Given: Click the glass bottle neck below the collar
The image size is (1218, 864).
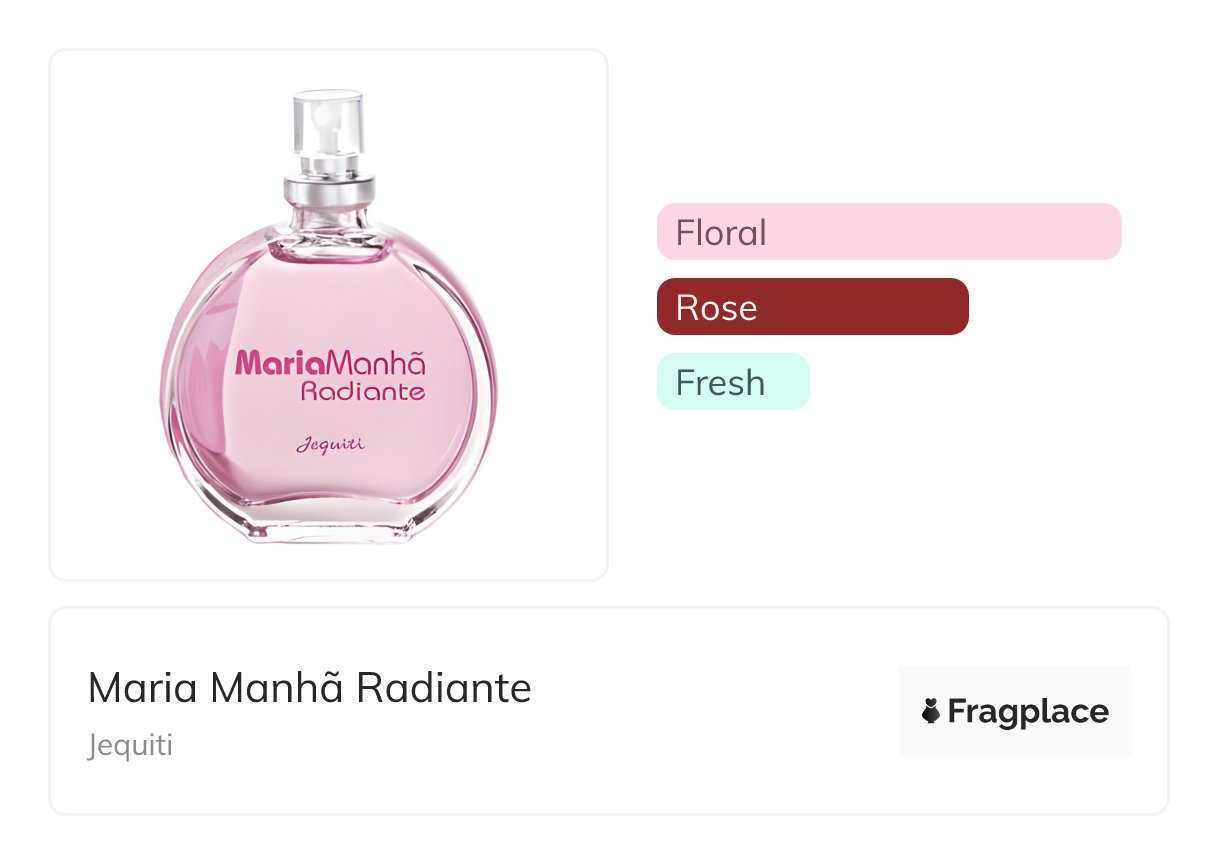Looking at the screenshot, I should pos(329,222).
